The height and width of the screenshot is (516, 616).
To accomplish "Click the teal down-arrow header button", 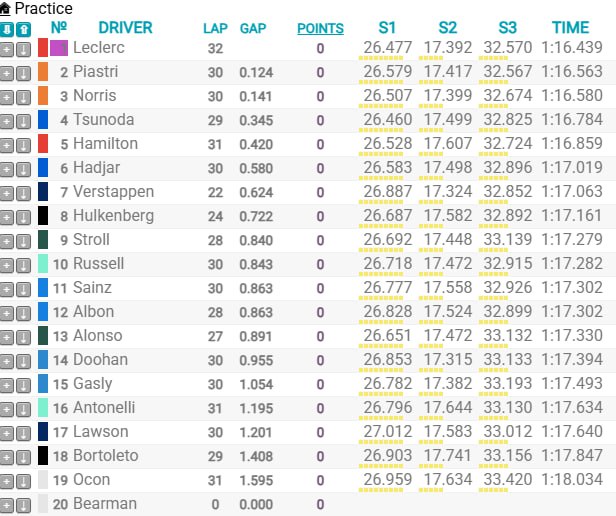I will (7, 28).
